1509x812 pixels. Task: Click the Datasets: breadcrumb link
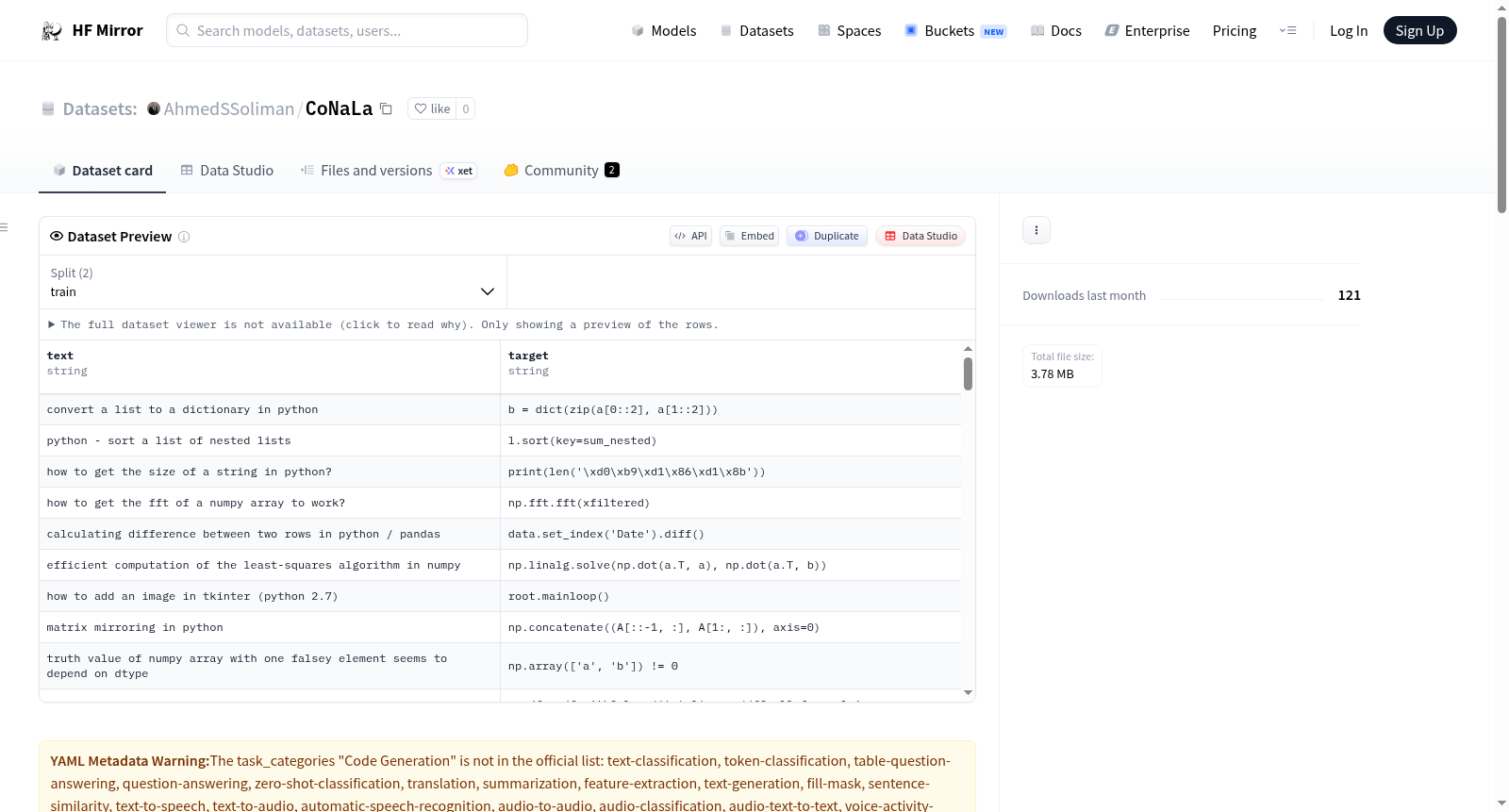100,108
